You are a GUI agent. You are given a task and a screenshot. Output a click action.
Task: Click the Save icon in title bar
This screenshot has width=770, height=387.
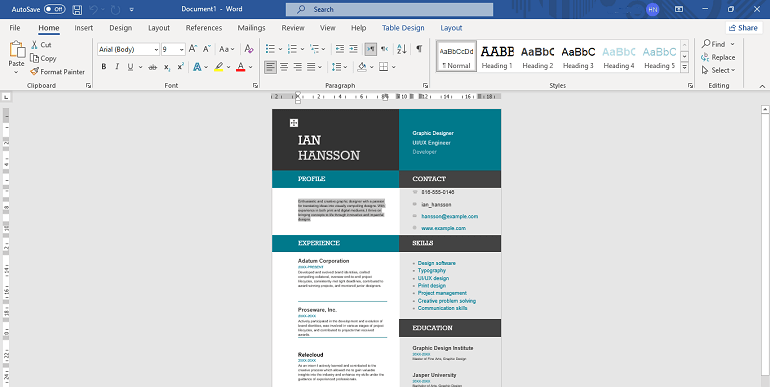[x=77, y=9]
